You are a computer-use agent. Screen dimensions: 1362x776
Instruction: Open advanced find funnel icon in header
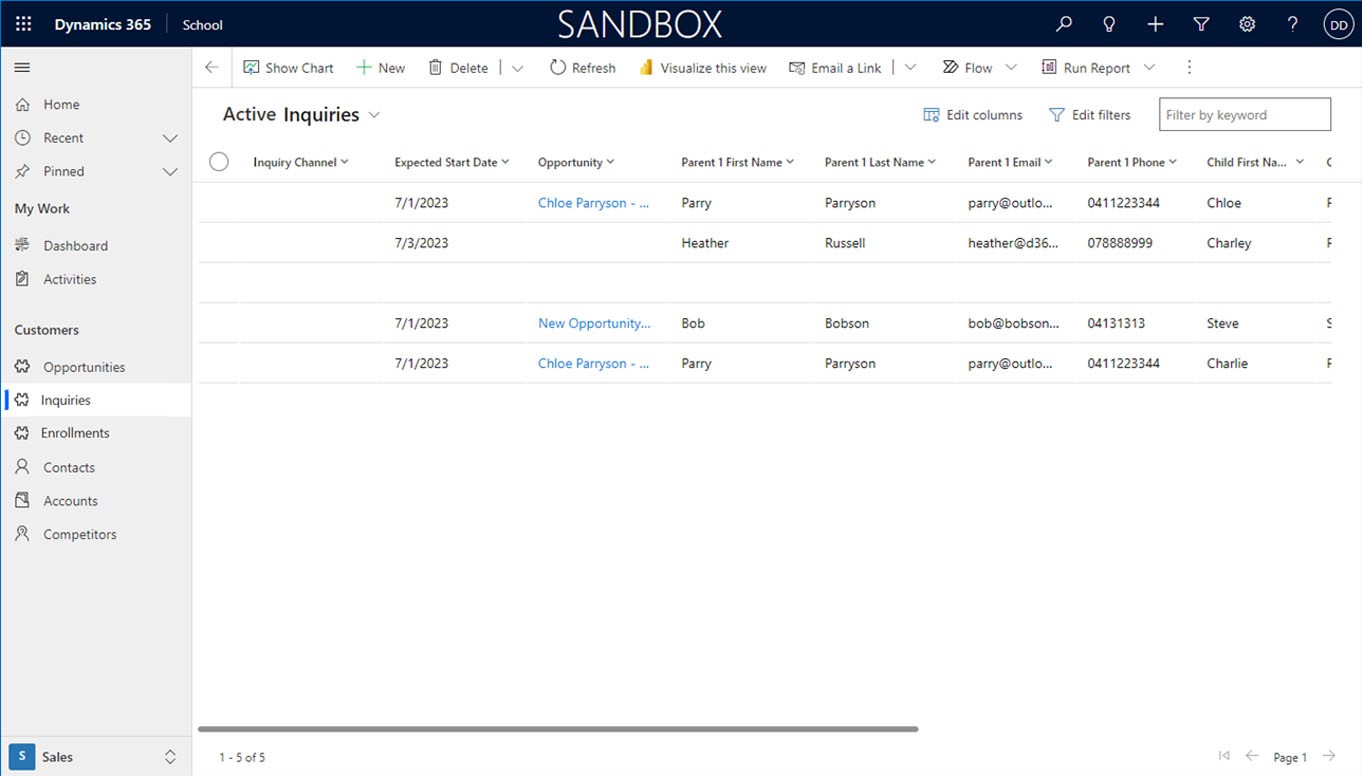pos(1201,25)
